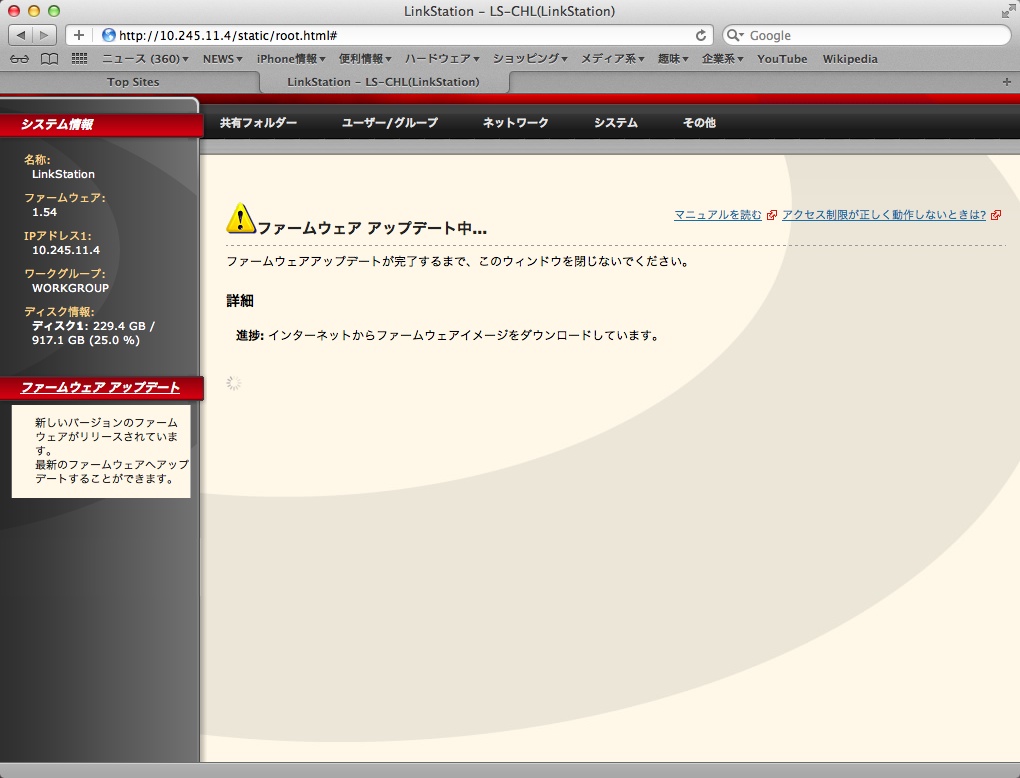
Task: Switch to the Top Sites tab
Action: (133, 82)
